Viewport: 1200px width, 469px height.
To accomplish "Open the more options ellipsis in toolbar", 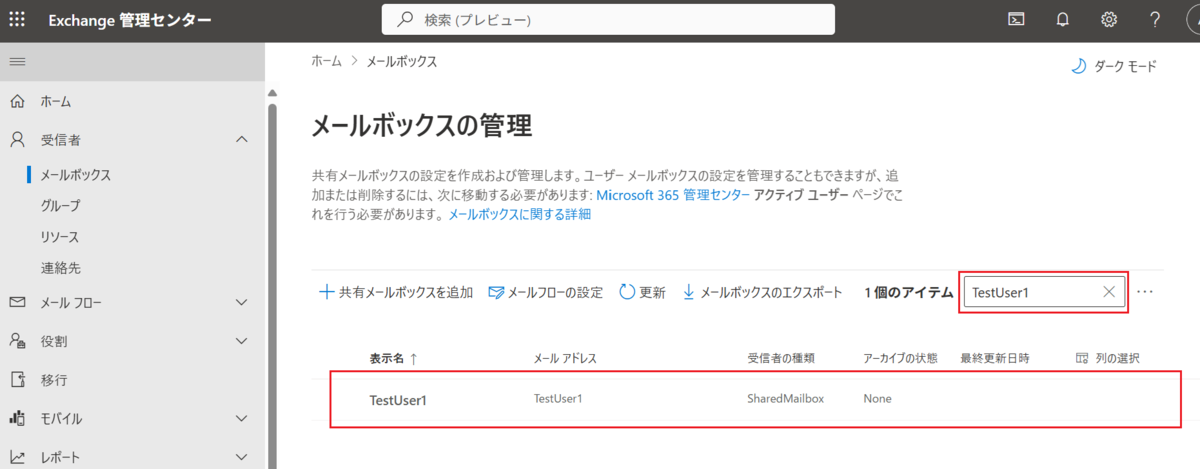I will point(1146,292).
